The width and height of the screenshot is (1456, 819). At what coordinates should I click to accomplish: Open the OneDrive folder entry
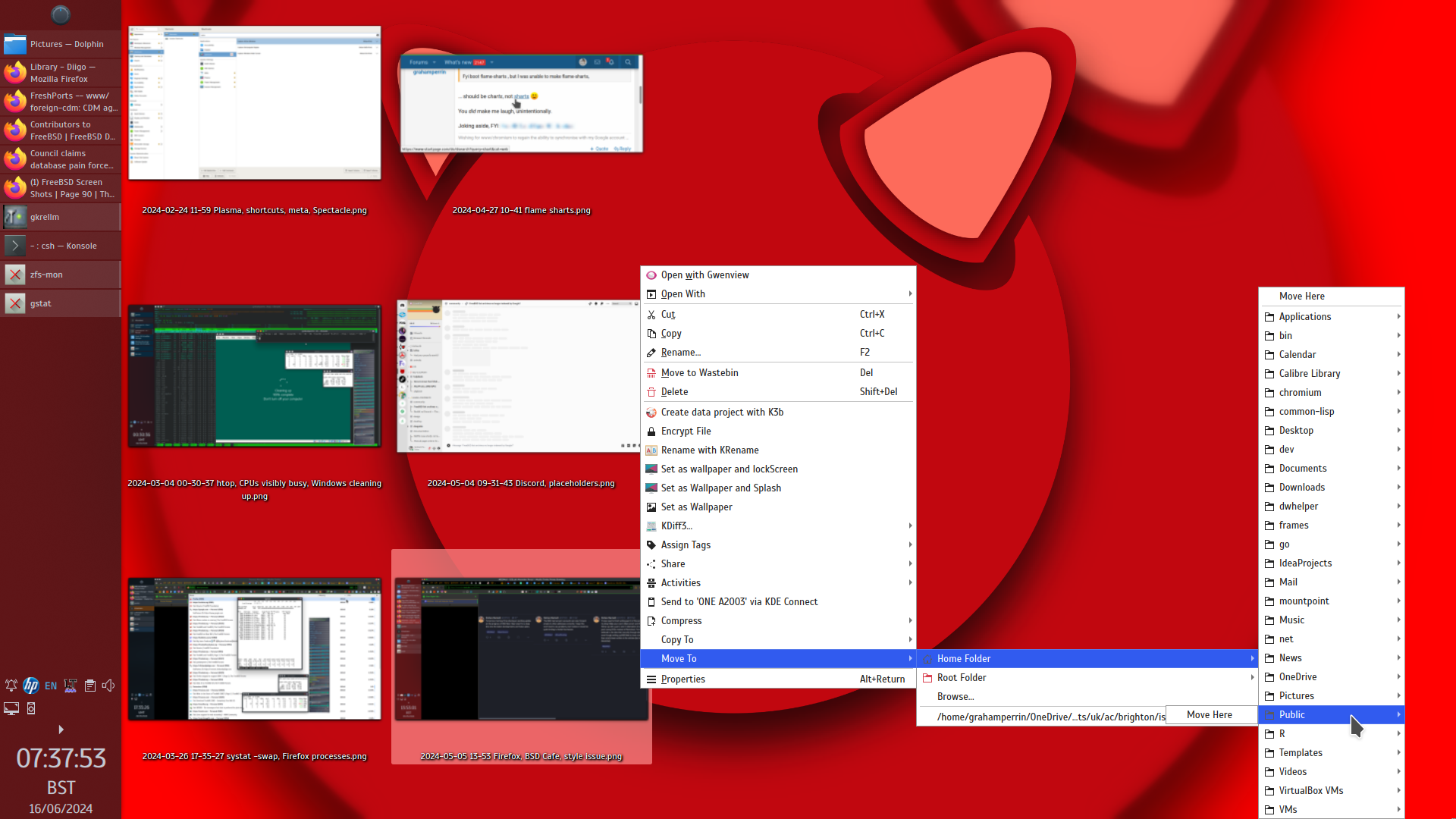pyautogui.click(x=1332, y=676)
